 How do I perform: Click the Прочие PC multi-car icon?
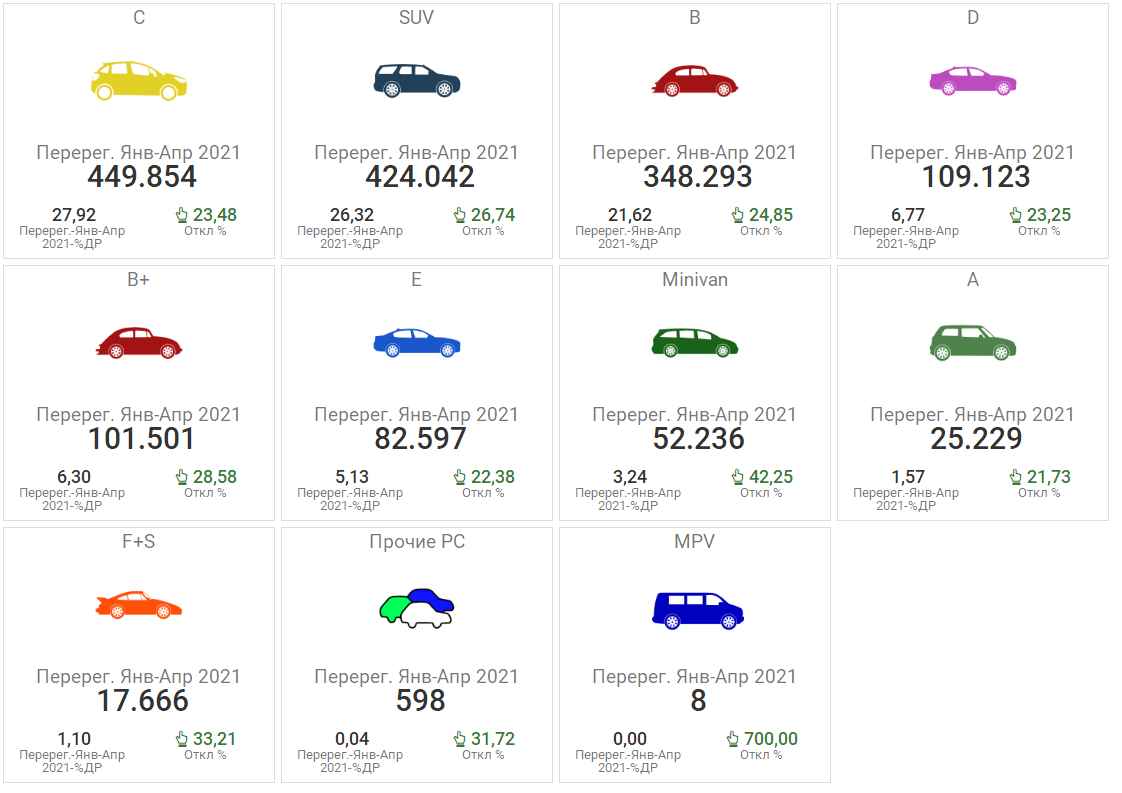click(417, 607)
